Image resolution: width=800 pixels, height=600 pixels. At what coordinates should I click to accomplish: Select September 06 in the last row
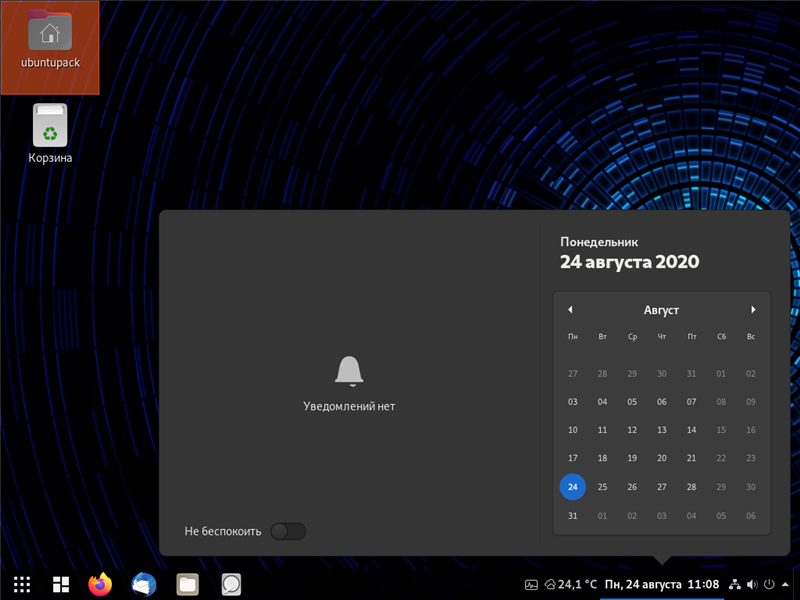point(751,516)
